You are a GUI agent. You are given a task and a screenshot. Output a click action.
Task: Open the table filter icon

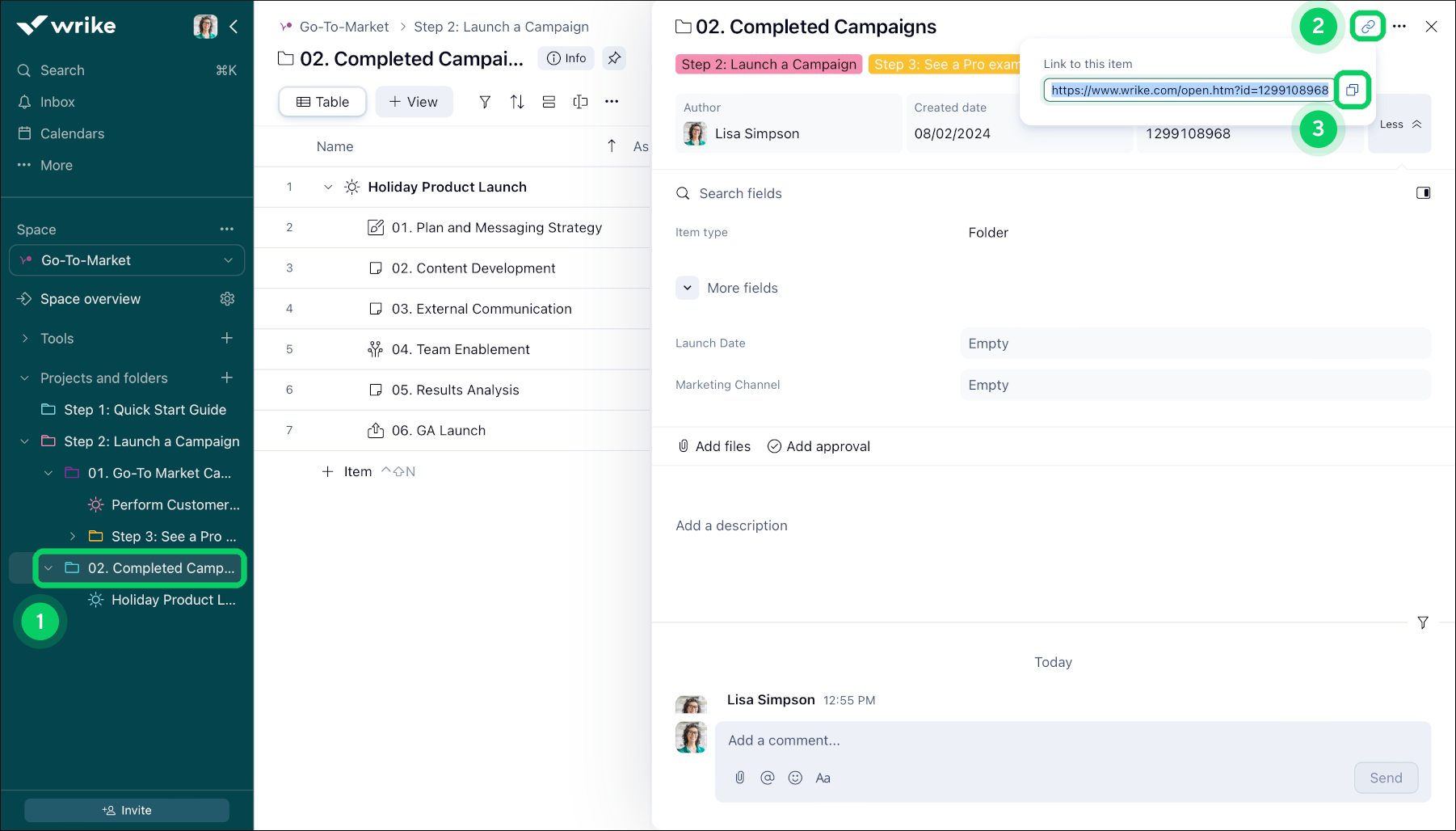pyautogui.click(x=485, y=102)
